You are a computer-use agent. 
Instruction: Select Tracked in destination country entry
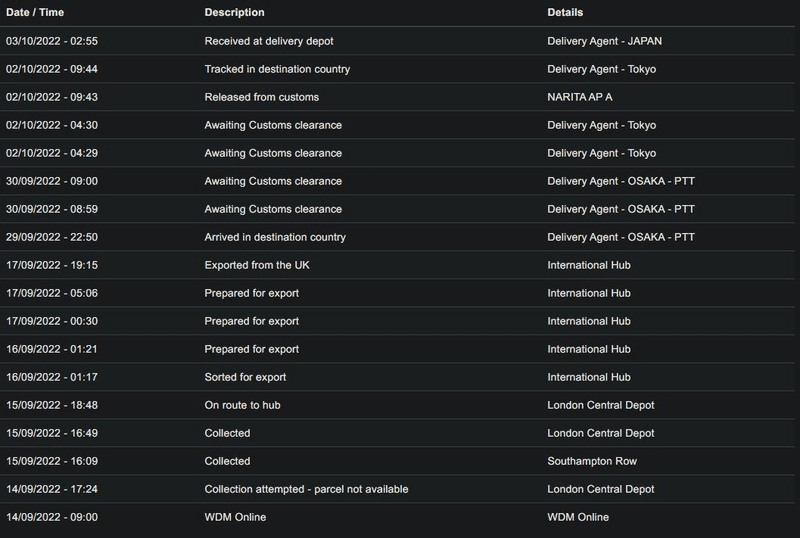[x=277, y=69]
